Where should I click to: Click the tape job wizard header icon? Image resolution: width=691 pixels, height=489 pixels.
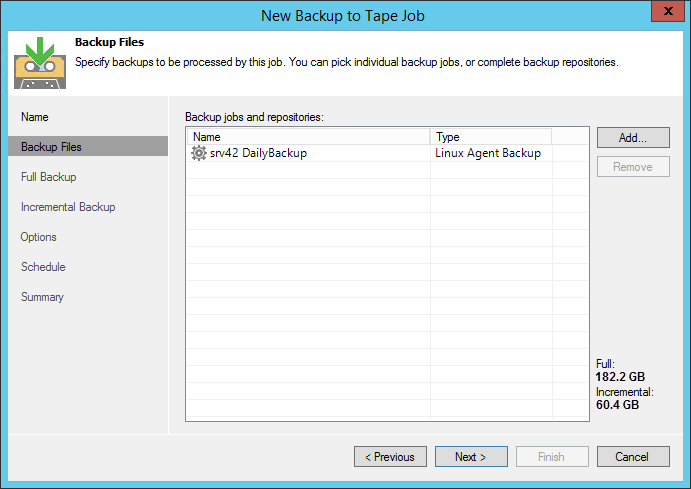tap(39, 61)
